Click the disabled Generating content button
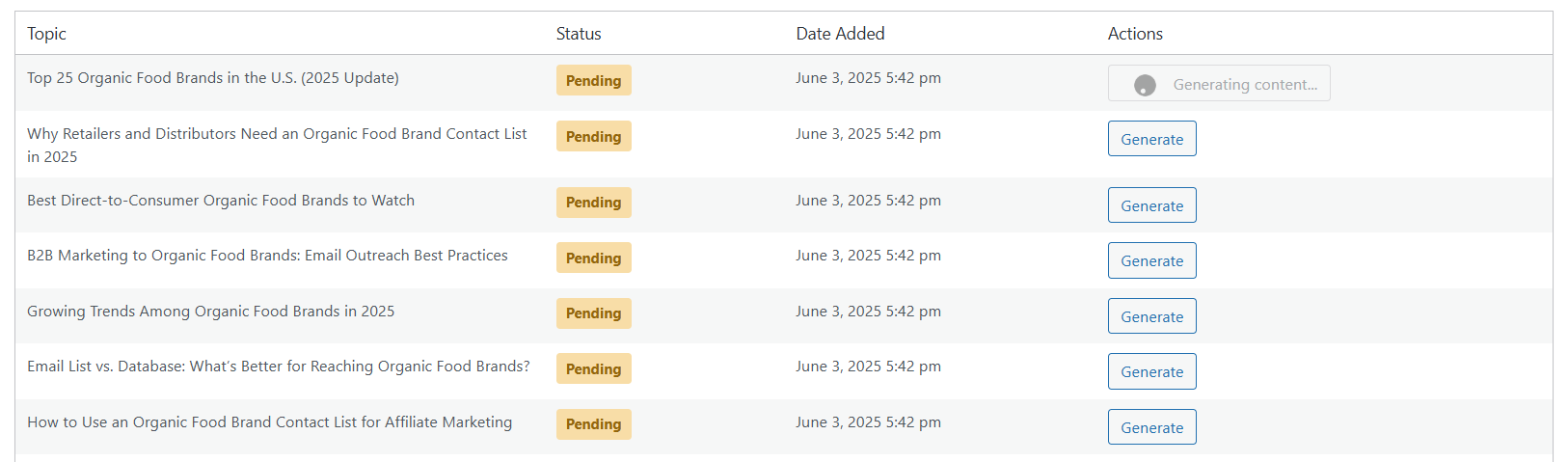The width and height of the screenshot is (1568, 462). [x=1219, y=83]
